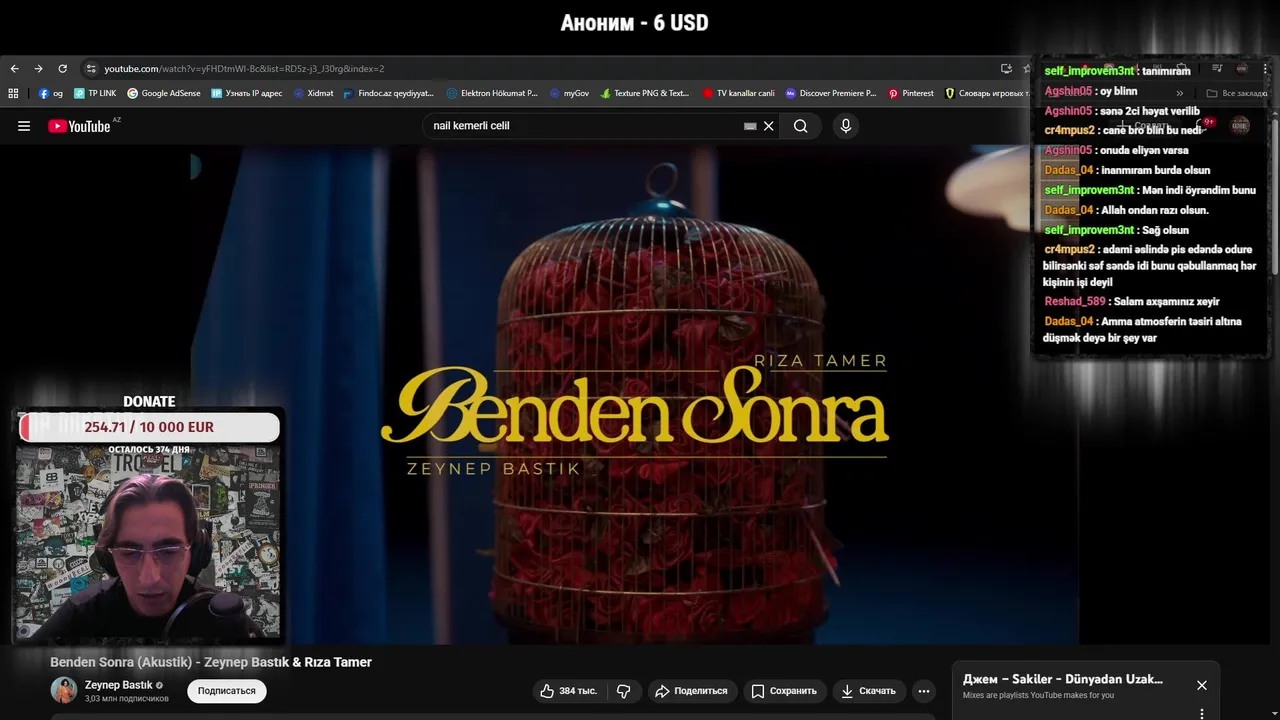This screenshot has height=720, width=1280.
Task: Open the Все закладки bookmarks folder
Action: (1238, 93)
